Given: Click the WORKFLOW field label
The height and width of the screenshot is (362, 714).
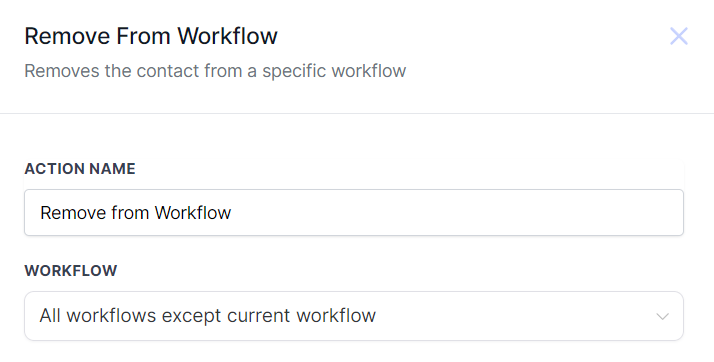Looking at the screenshot, I should click(71, 271).
